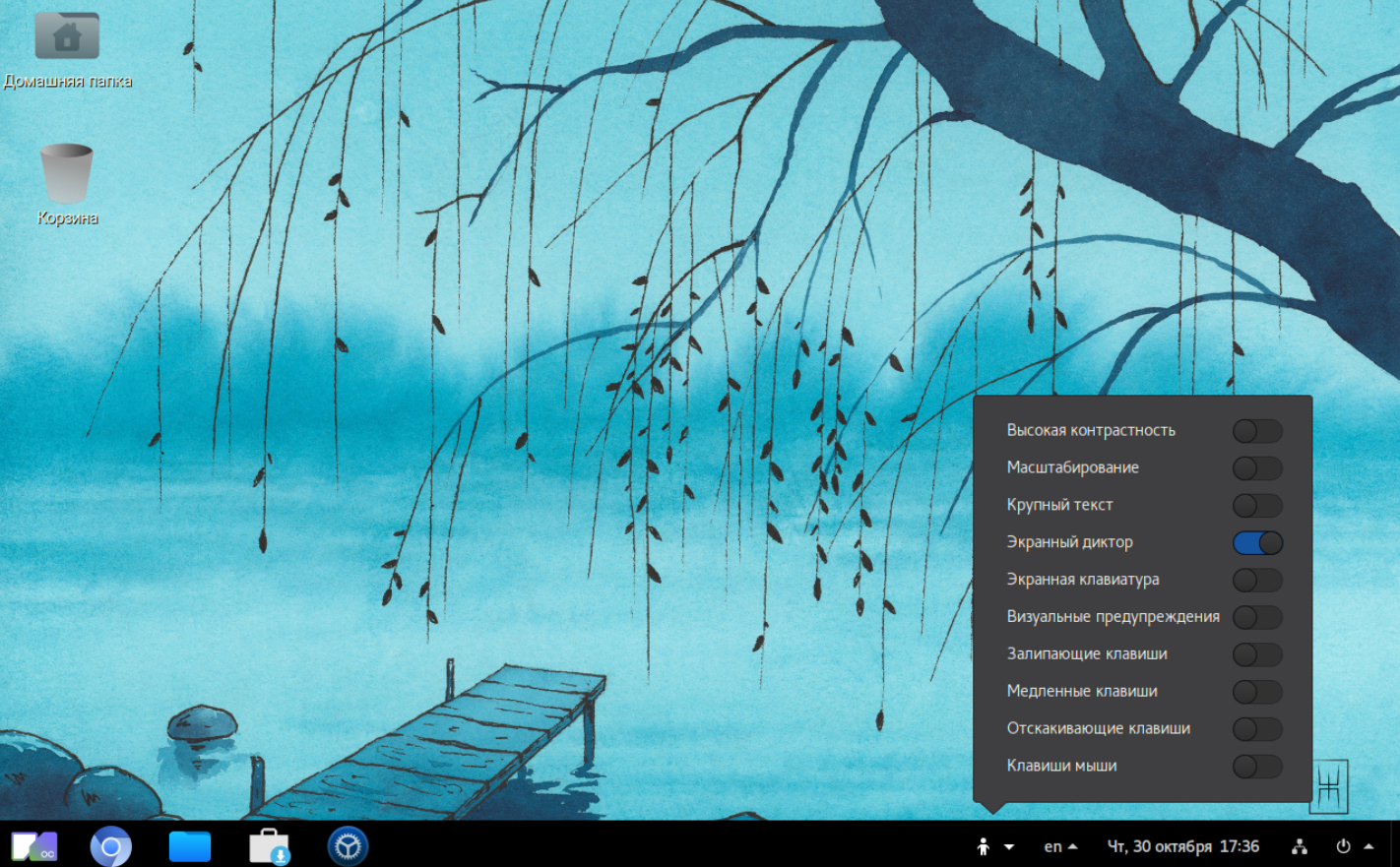The image size is (1400, 867).
Task: Select the Залипающие клавиши menu entry
Action: coord(1086,653)
